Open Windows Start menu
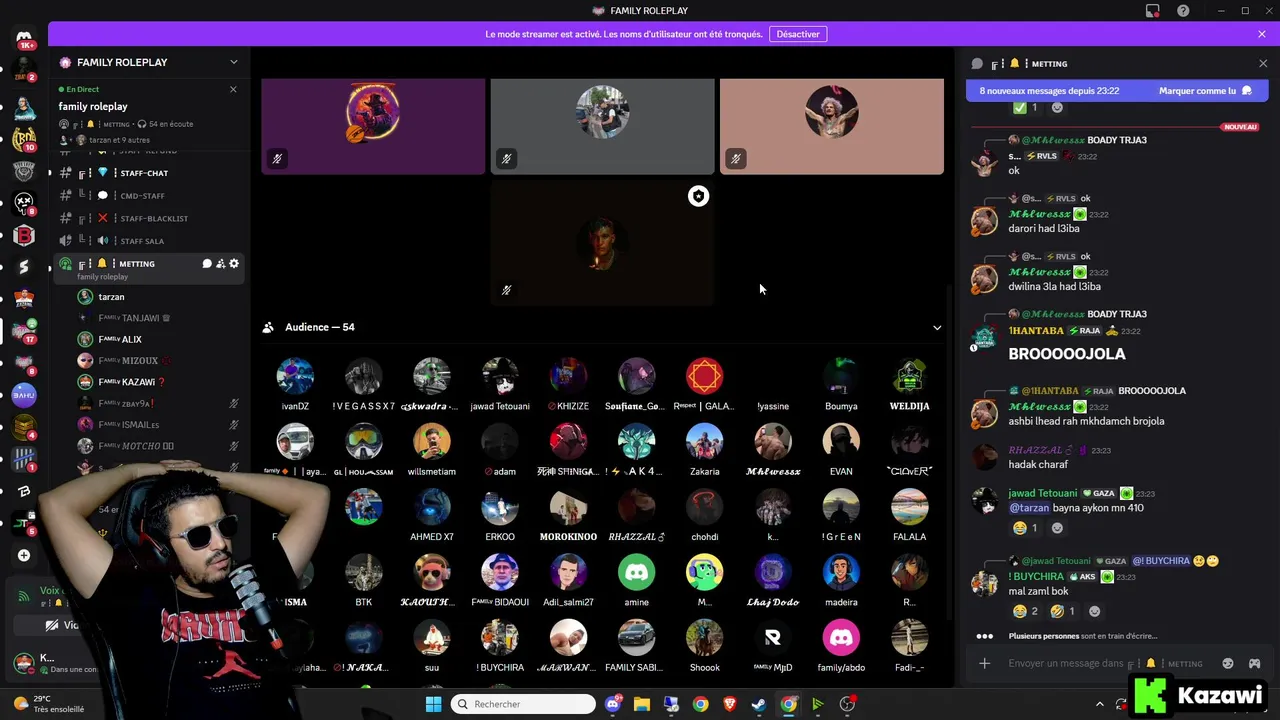This screenshot has width=1280, height=720. tap(433, 704)
